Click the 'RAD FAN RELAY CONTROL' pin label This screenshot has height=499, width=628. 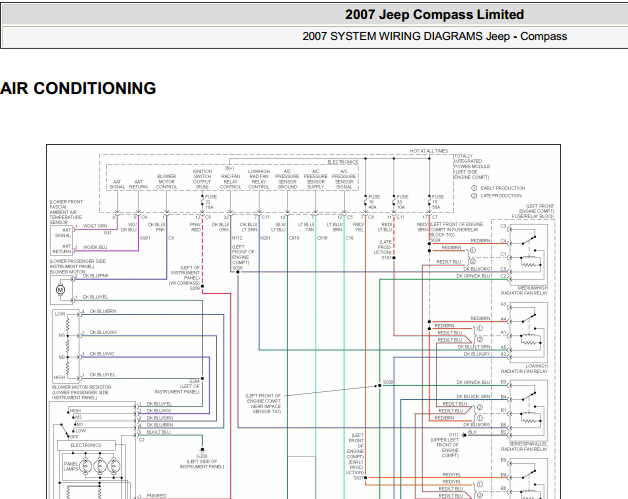tap(230, 181)
